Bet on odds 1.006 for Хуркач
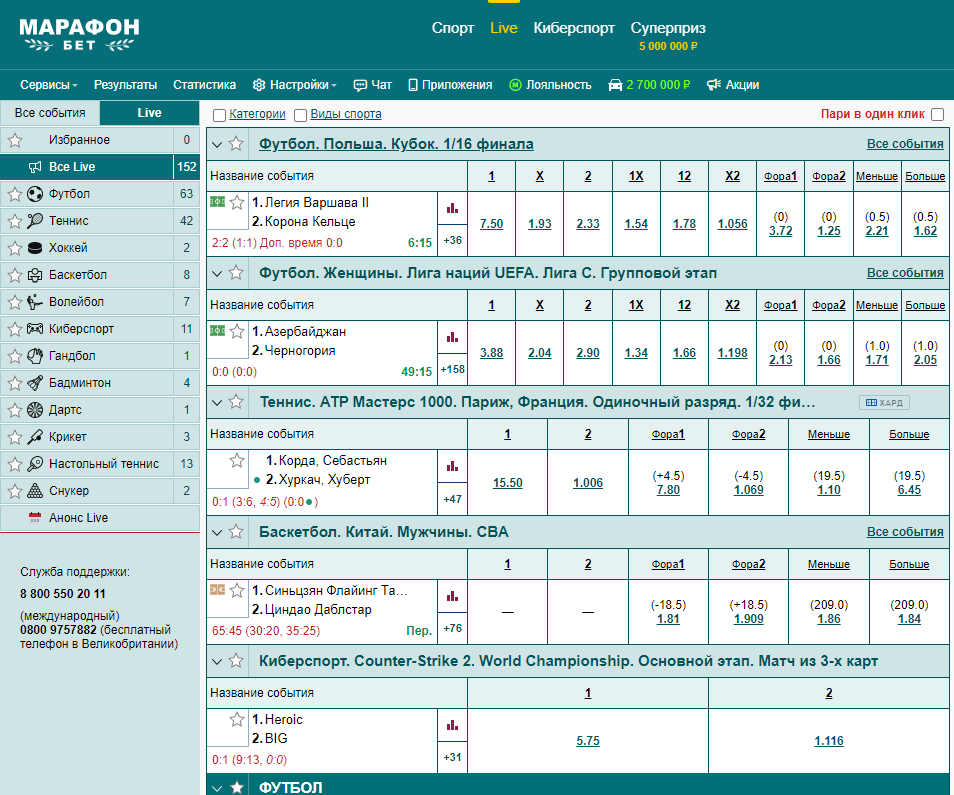Viewport: 954px width, 795px height. point(588,483)
